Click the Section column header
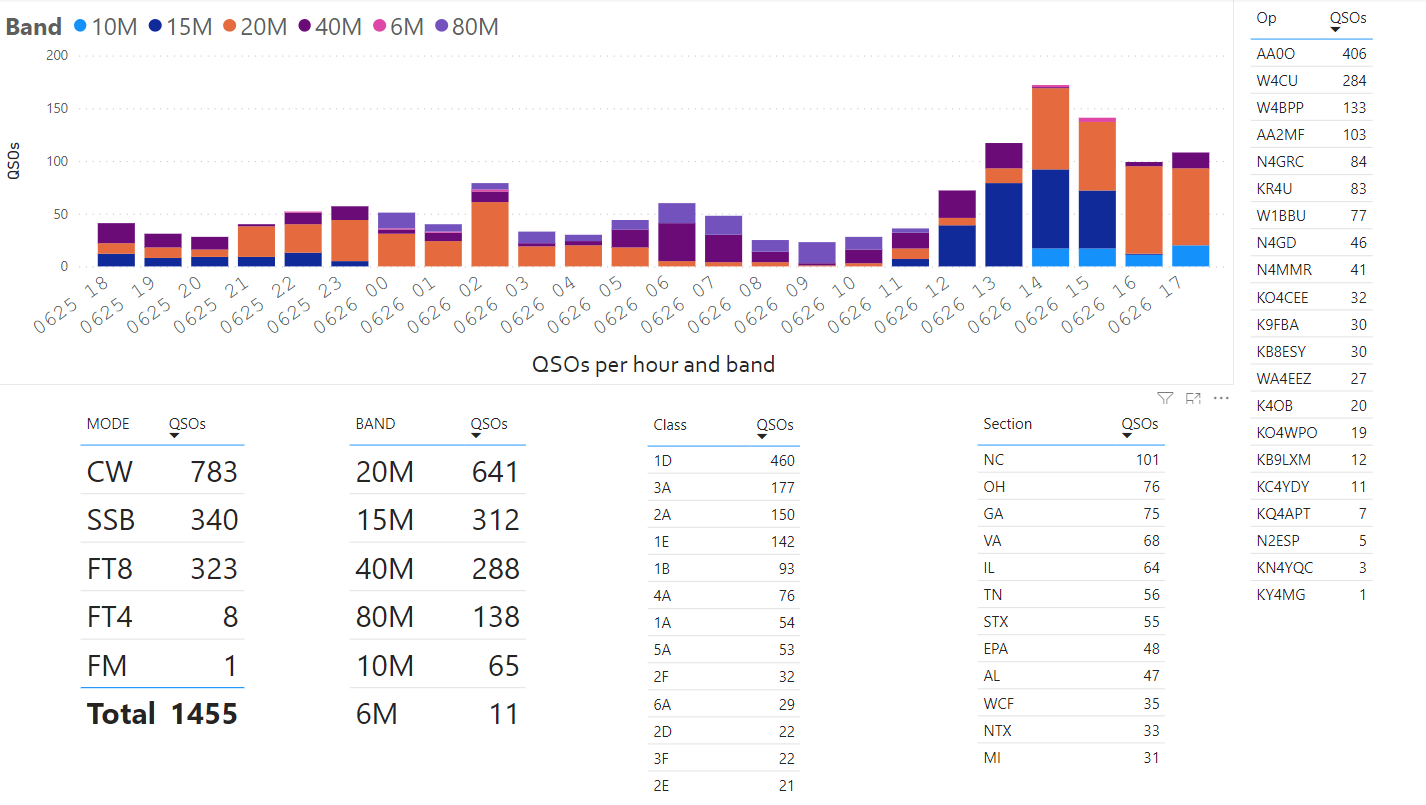 (1007, 424)
